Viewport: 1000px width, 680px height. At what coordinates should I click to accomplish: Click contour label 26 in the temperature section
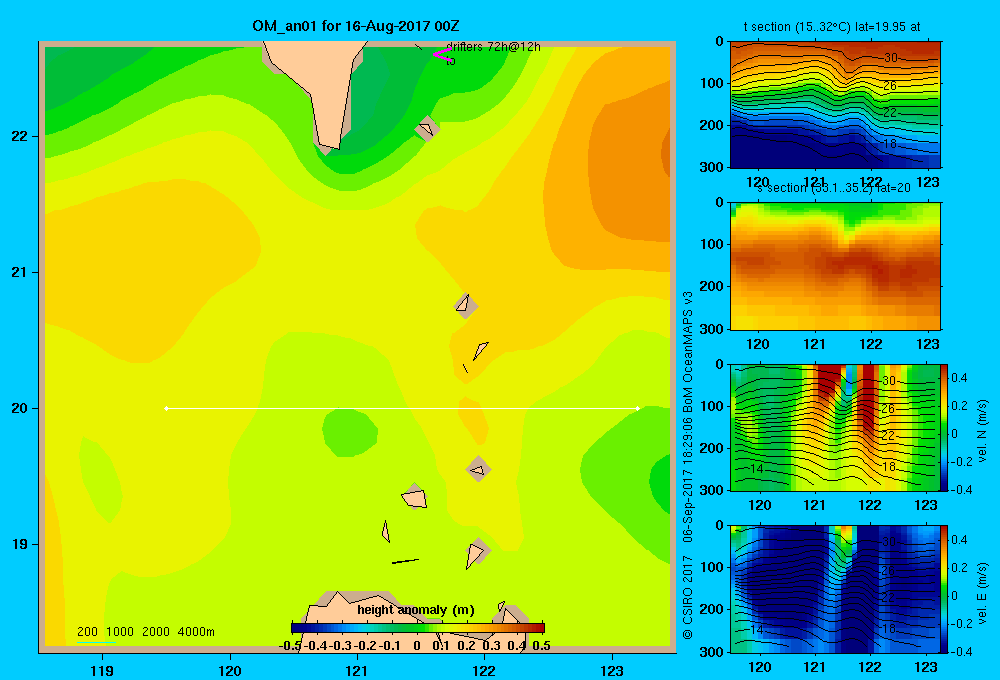coord(890,85)
